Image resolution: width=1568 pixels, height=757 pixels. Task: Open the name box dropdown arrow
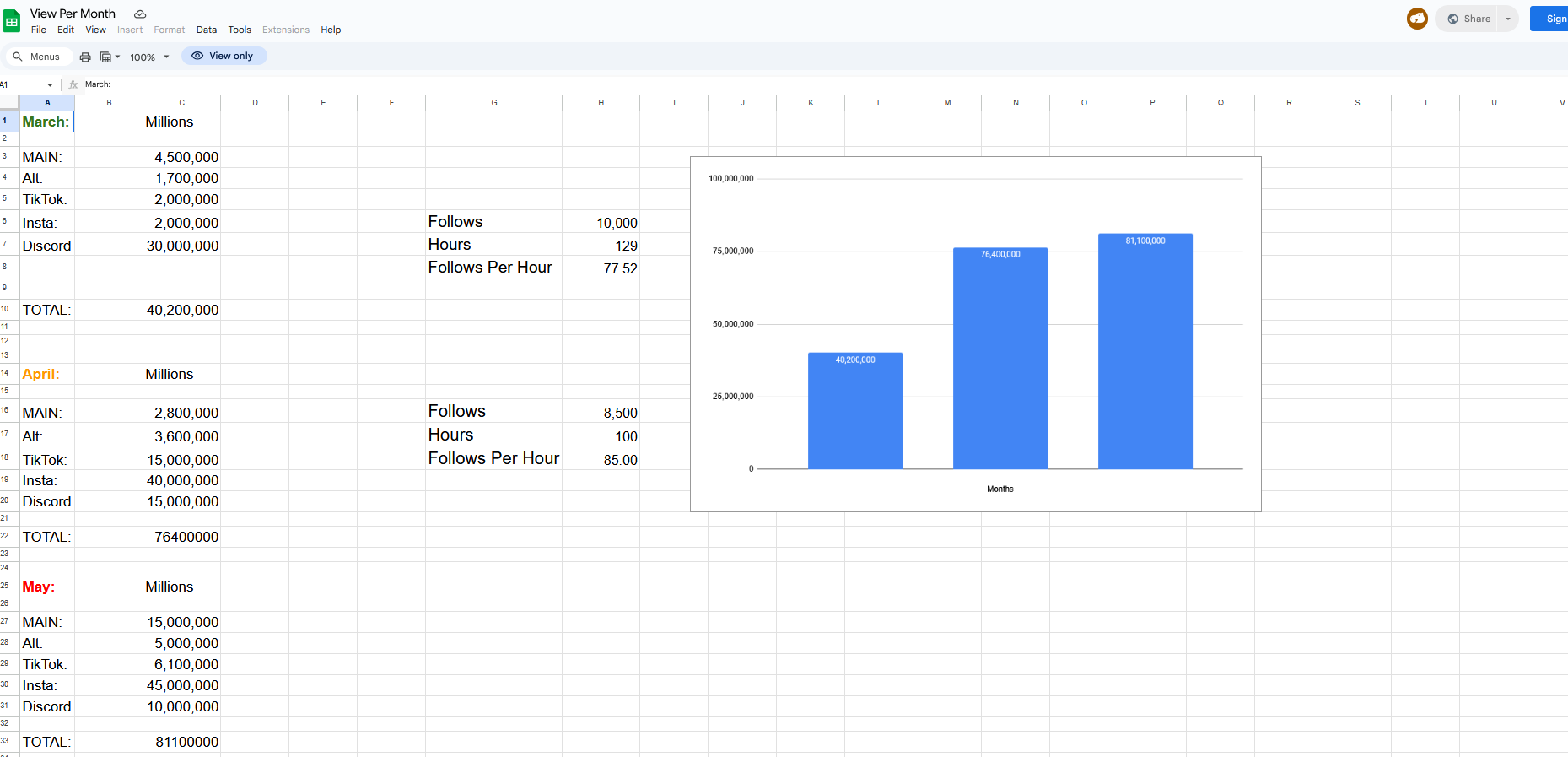pos(50,84)
